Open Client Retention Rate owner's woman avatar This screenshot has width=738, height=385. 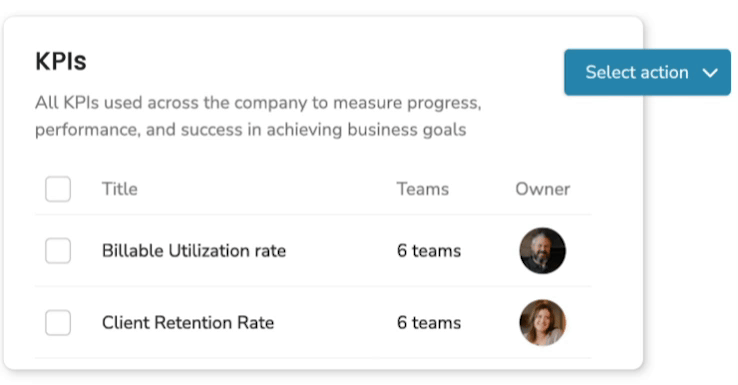pos(542,322)
